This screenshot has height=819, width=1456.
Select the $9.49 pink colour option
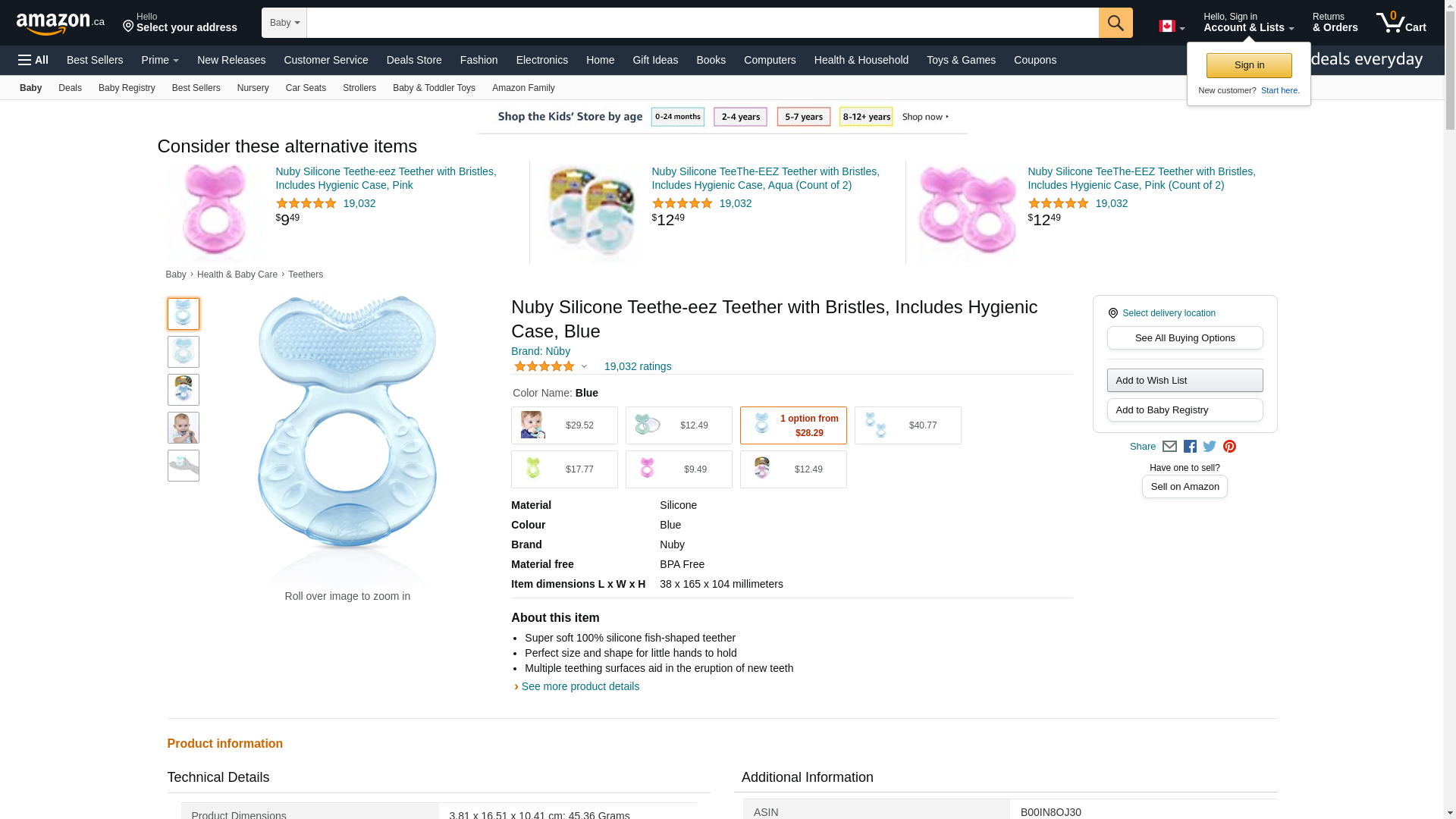click(x=679, y=469)
